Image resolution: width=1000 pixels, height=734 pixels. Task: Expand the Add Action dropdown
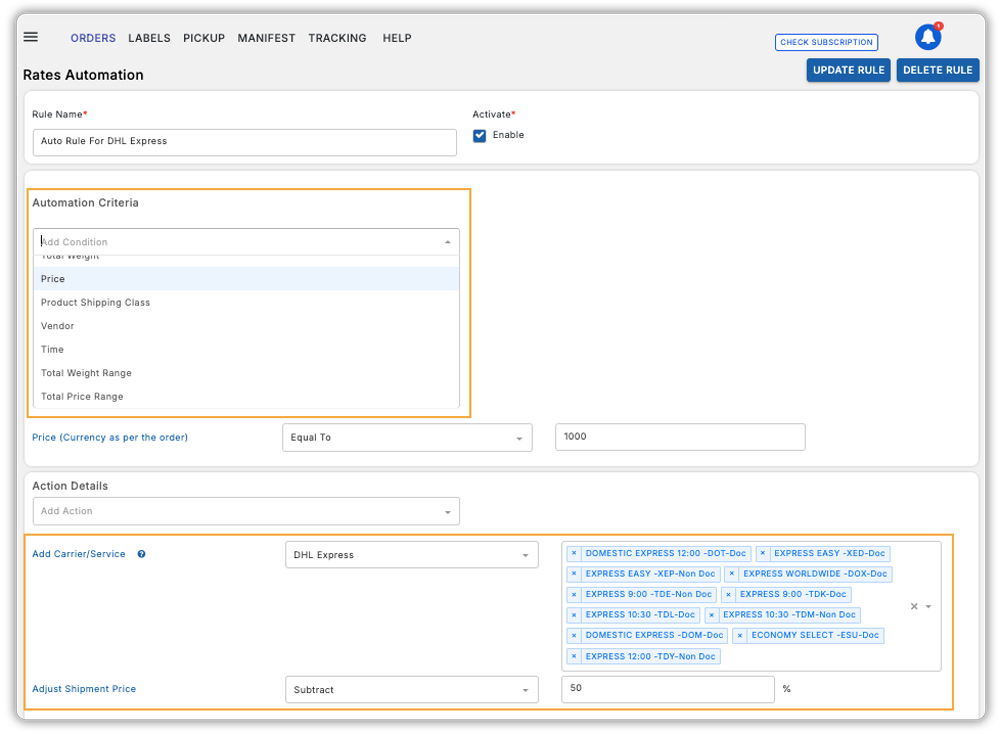[246, 511]
